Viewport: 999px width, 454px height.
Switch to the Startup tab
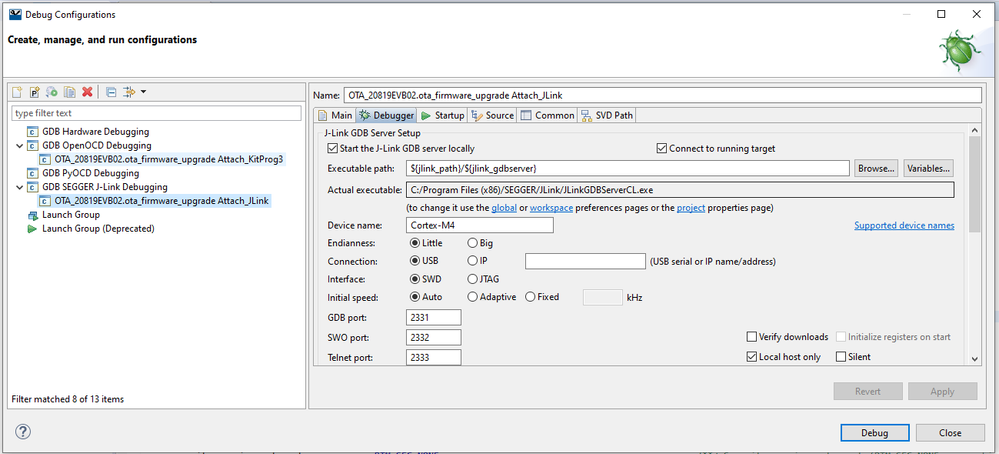442,115
